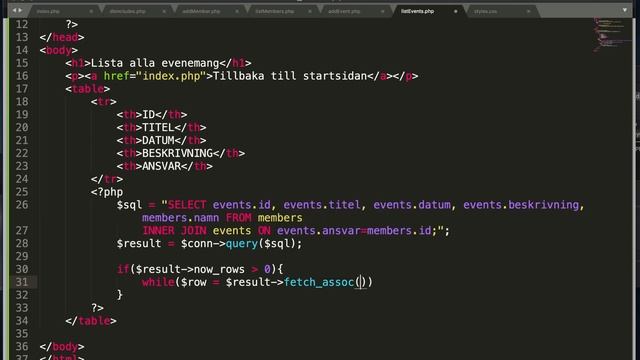Screen dimensions: 640x360
Task: Close the listMembers.php tab
Action: click(x=310, y=11)
